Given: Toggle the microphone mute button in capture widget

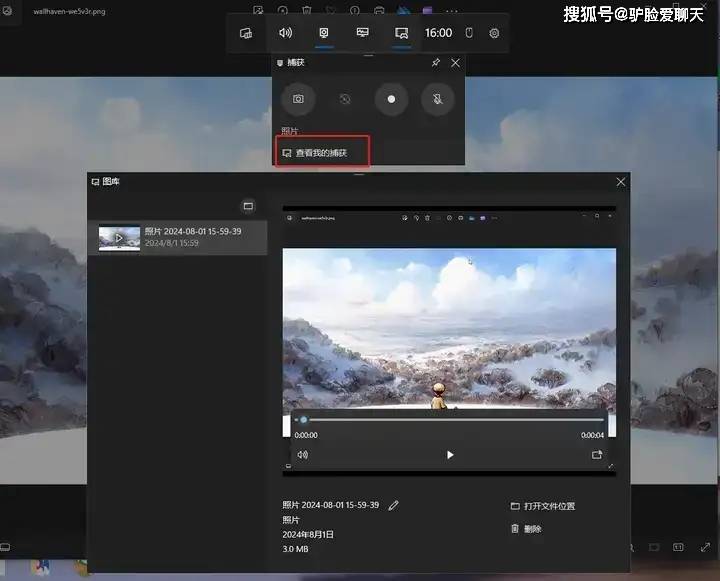Looking at the screenshot, I should click(438, 99).
